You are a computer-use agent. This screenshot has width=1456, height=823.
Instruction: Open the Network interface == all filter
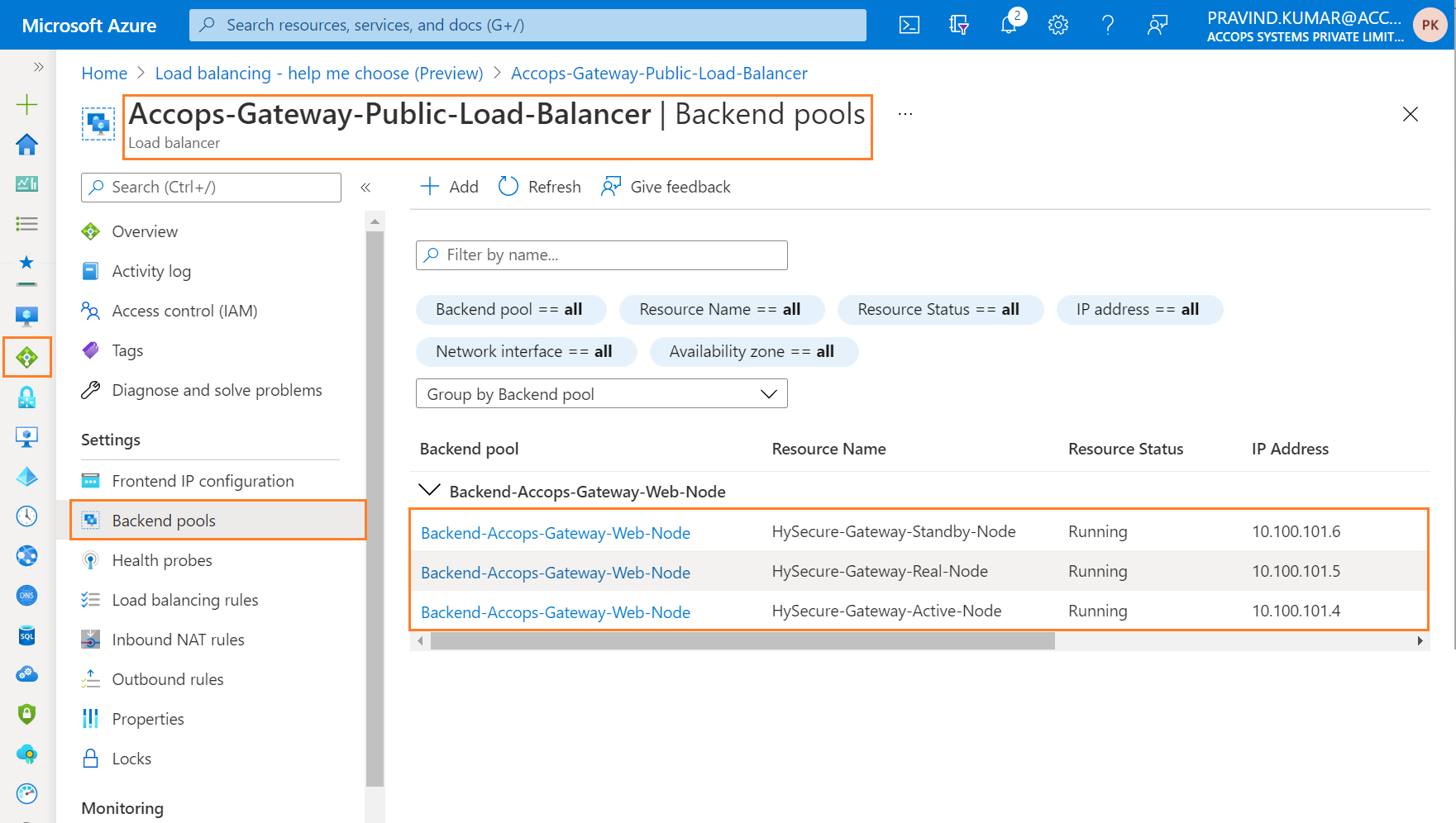click(526, 352)
